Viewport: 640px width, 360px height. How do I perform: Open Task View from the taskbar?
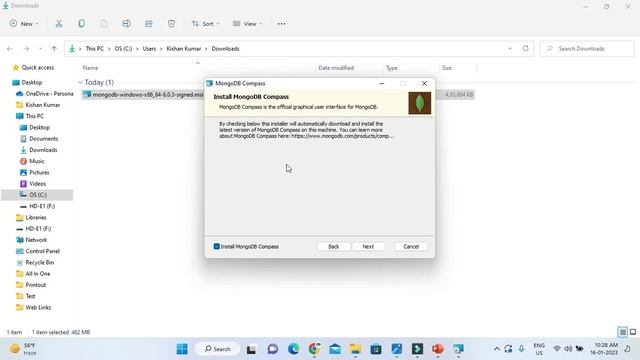point(251,349)
